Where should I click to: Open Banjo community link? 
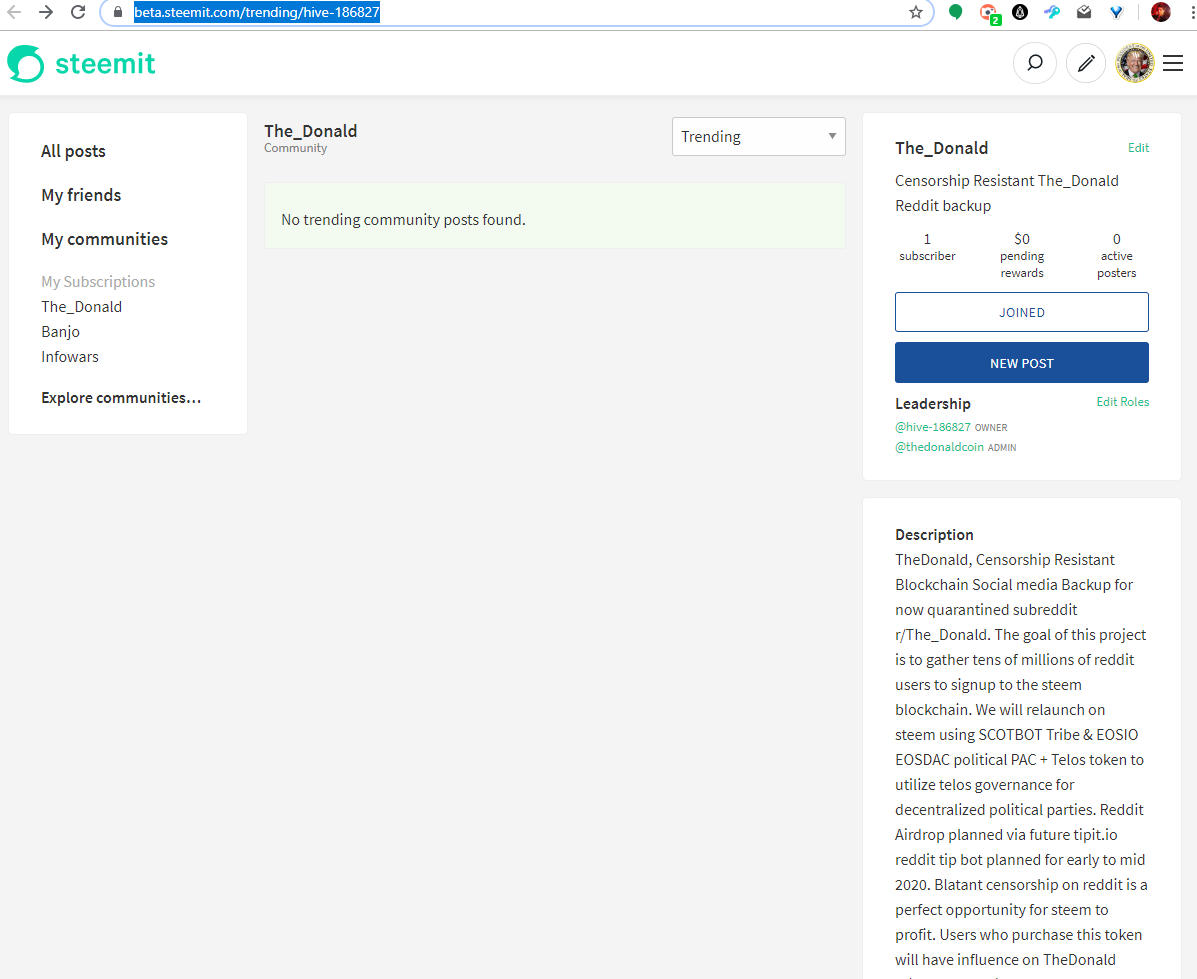60,332
